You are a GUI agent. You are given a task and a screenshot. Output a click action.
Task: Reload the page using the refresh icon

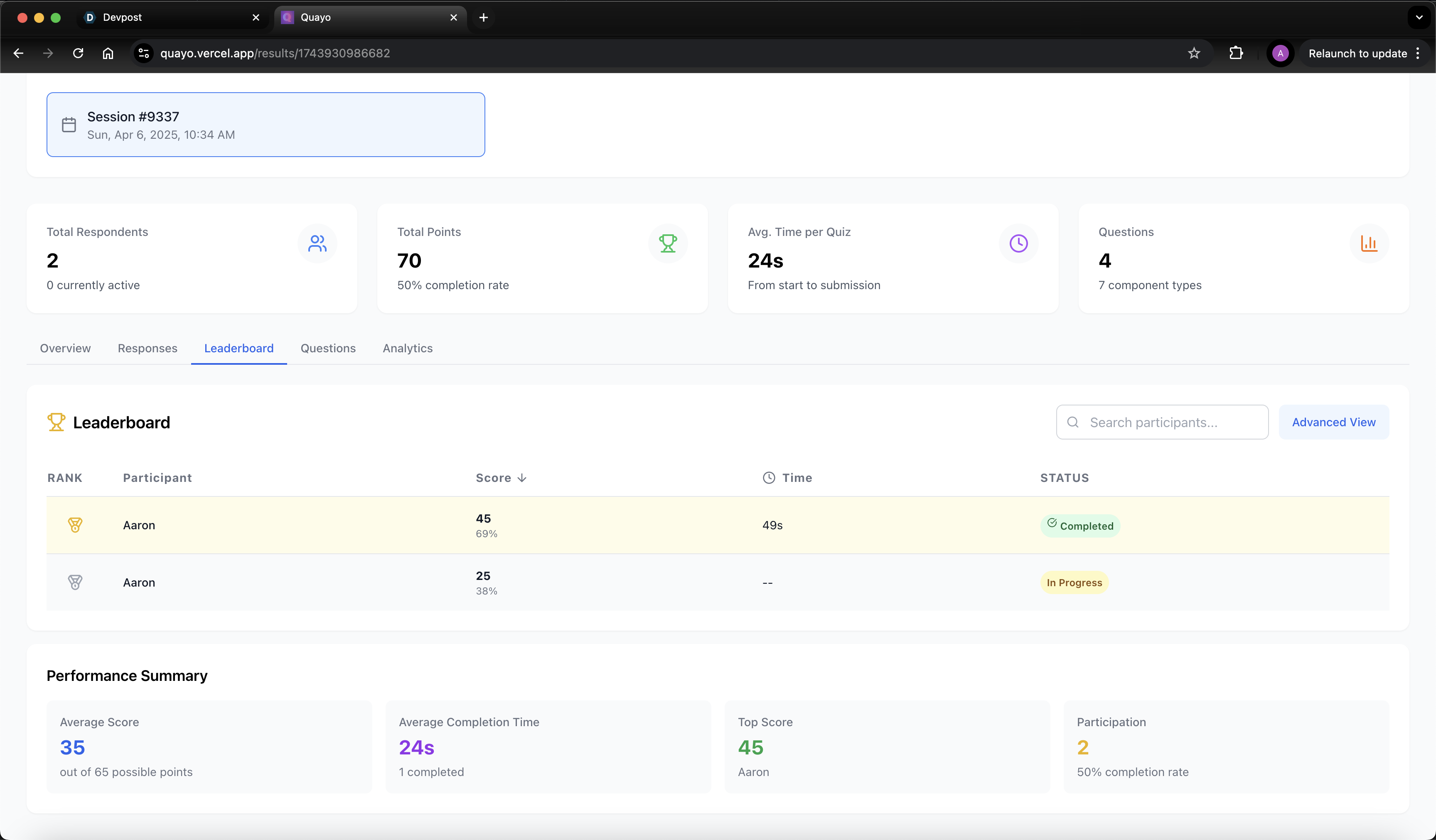pos(78,53)
